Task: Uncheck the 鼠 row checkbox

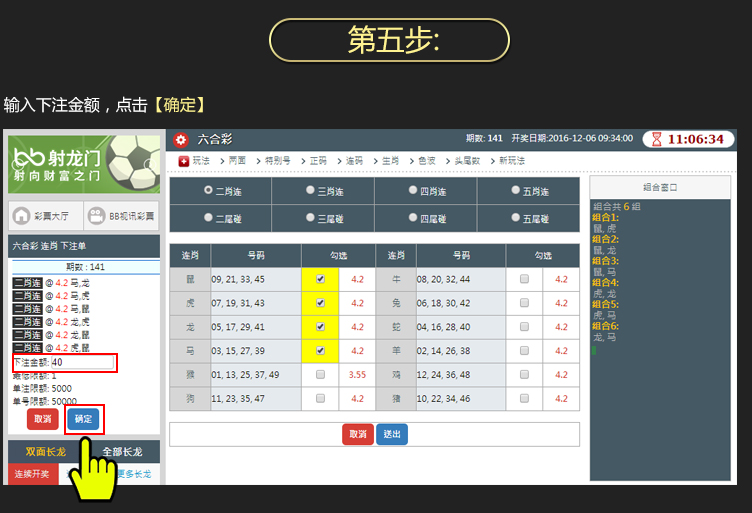Action: pos(320,280)
